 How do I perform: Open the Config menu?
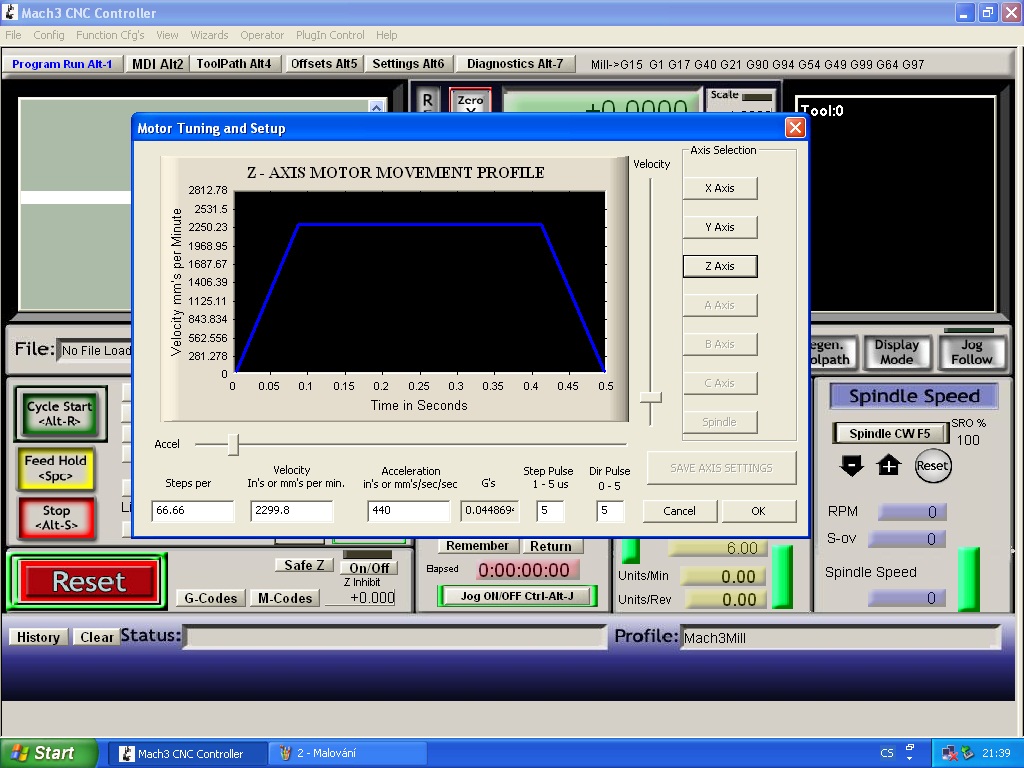click(48, 35)
